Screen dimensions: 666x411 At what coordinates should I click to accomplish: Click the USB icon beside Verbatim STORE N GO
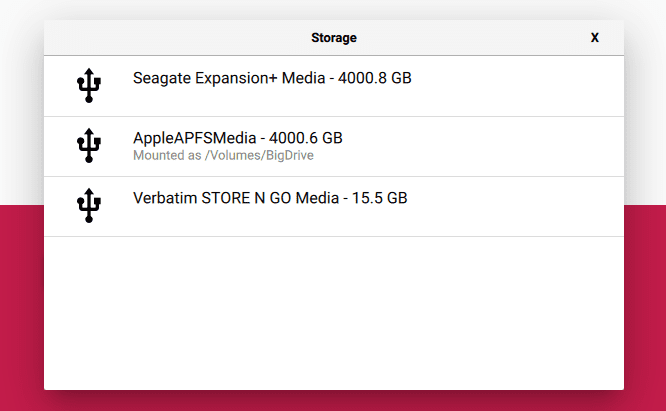(89, 205)
